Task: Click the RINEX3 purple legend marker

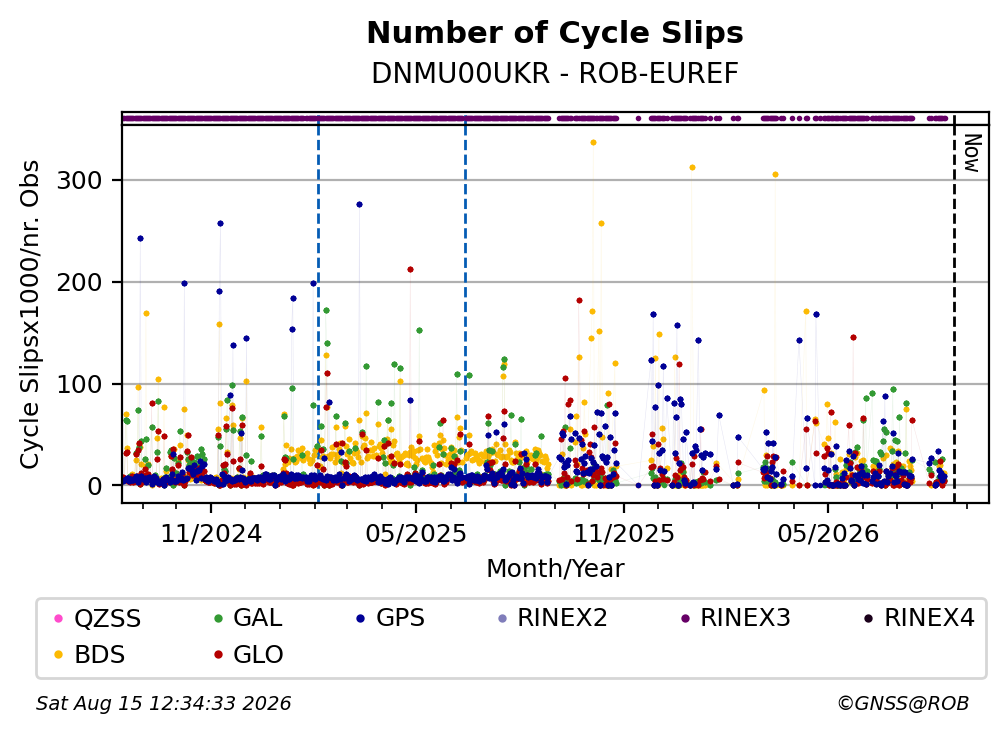Action: [x=685, y=618]
